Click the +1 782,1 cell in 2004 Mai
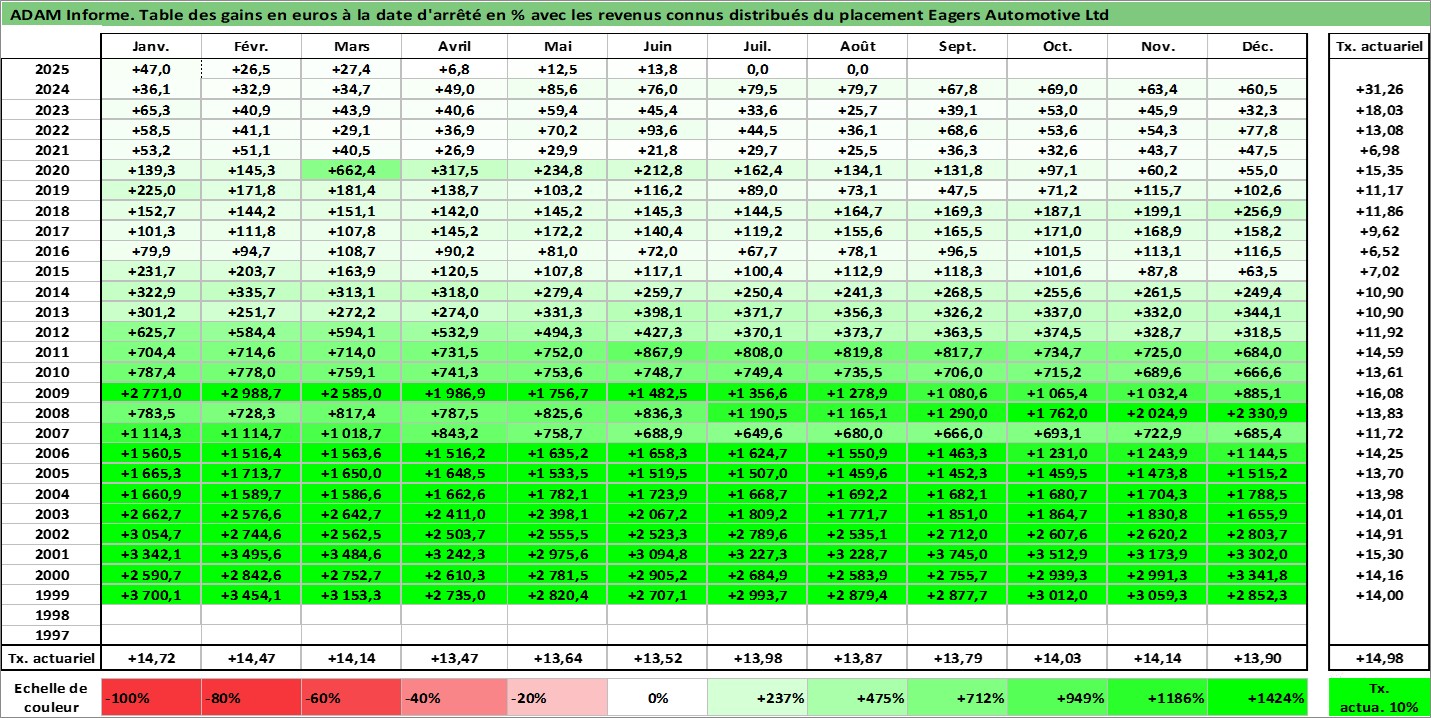 coord(557,494)
